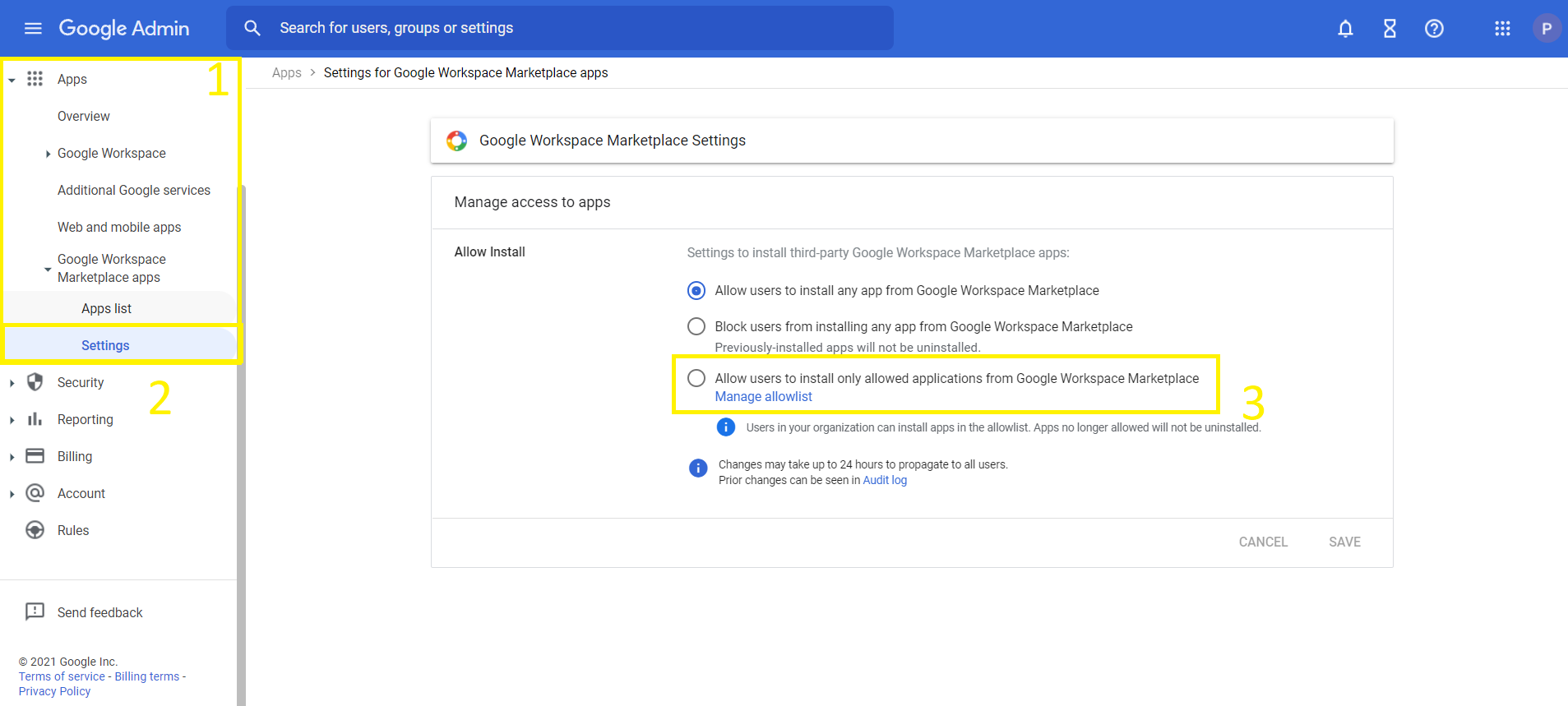Click Send feedback label
This screenshot has width=1568, height=706.
(x=99, y=612)
